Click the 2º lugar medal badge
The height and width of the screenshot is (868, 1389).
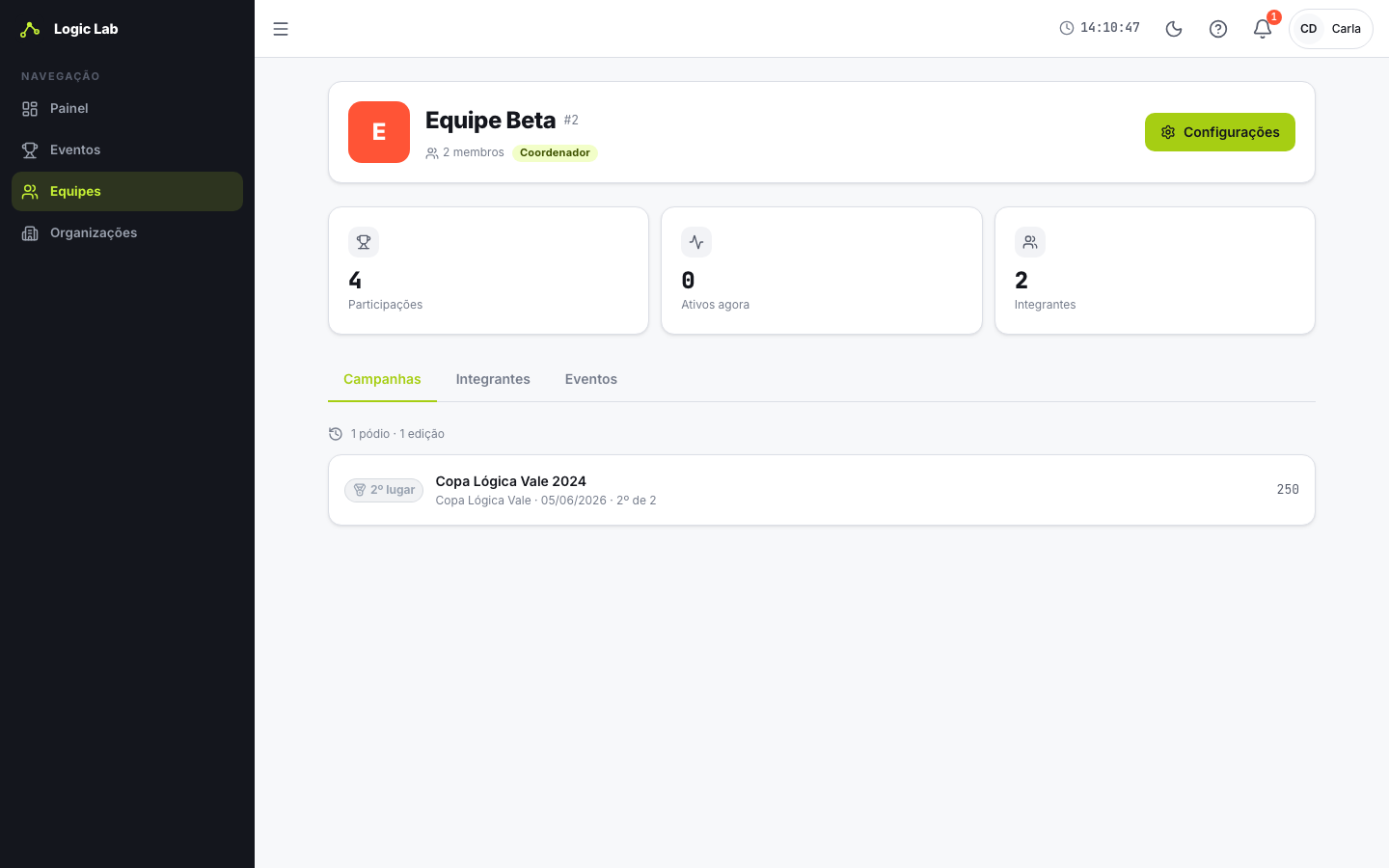coord(384,490)
